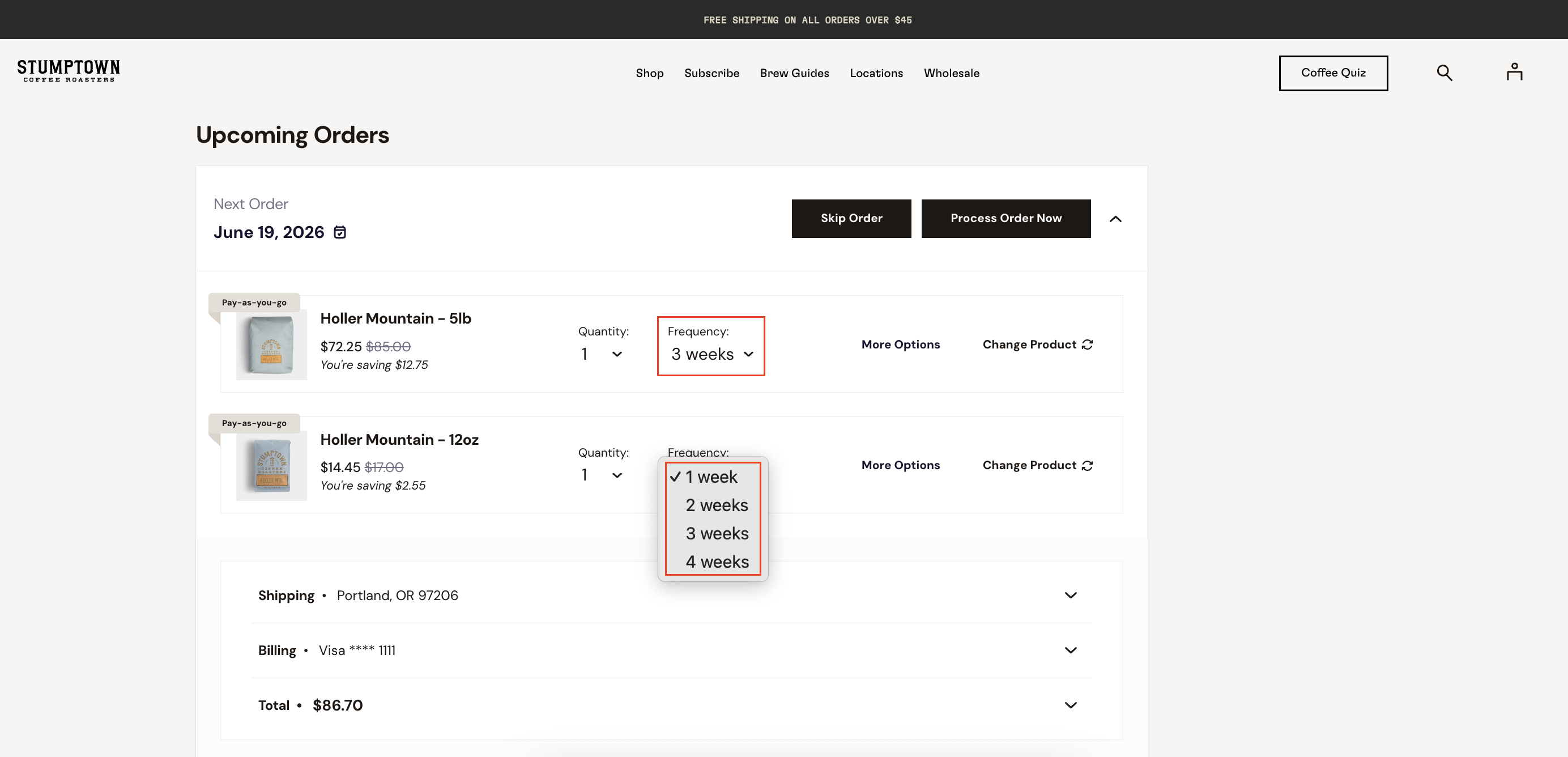Select the 4 weeks frequency option
The image size is (1568, 757).
(713, 562)
